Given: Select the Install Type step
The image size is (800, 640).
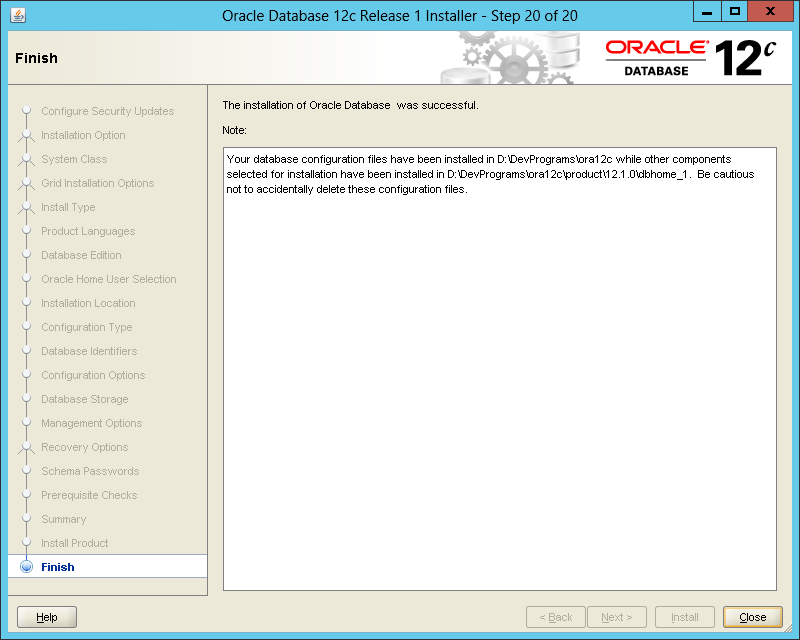Looking at the screenshot, I should point(68,207).
